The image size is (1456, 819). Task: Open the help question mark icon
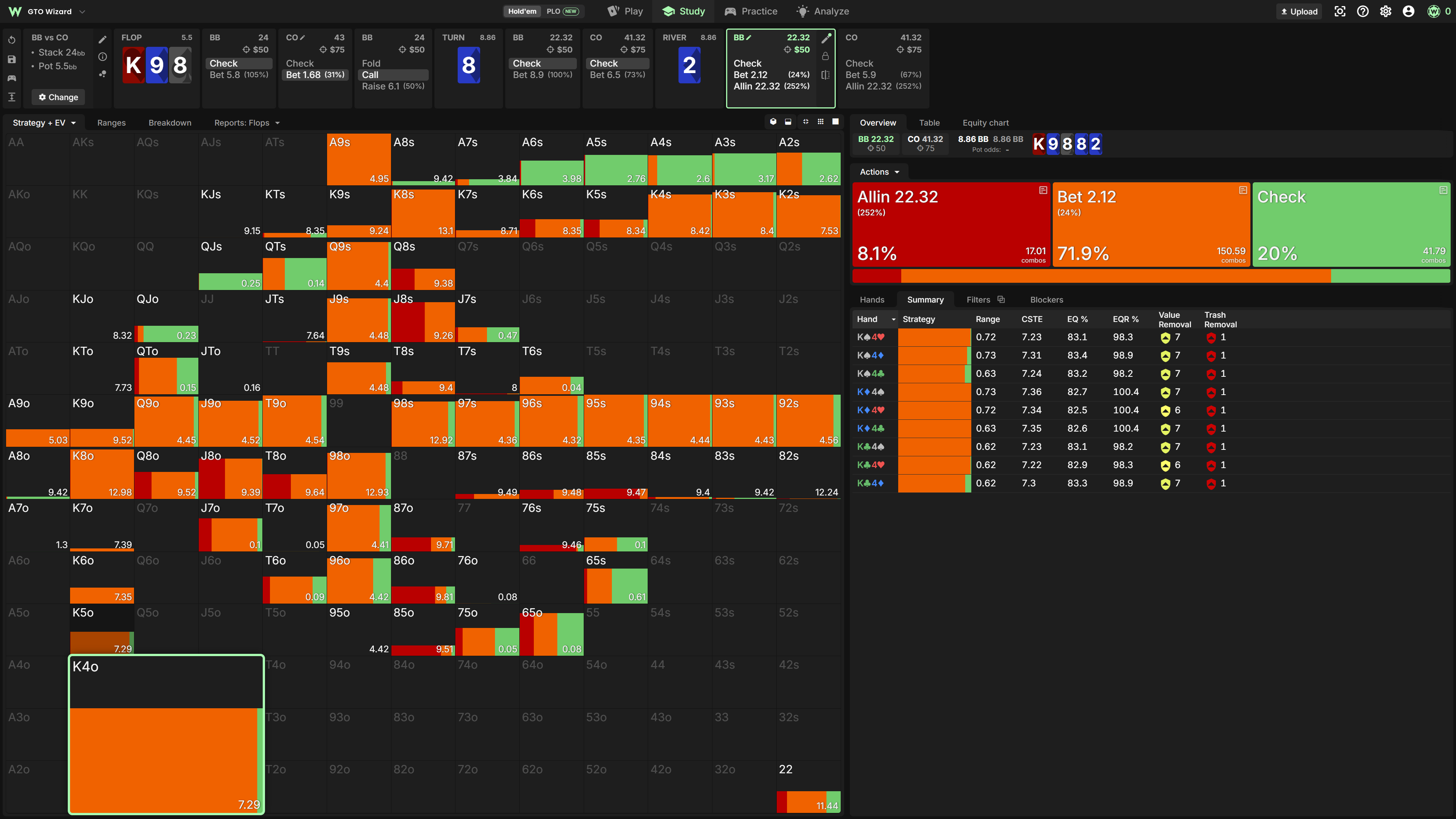pyautogui.click(x=1363, y=11)
